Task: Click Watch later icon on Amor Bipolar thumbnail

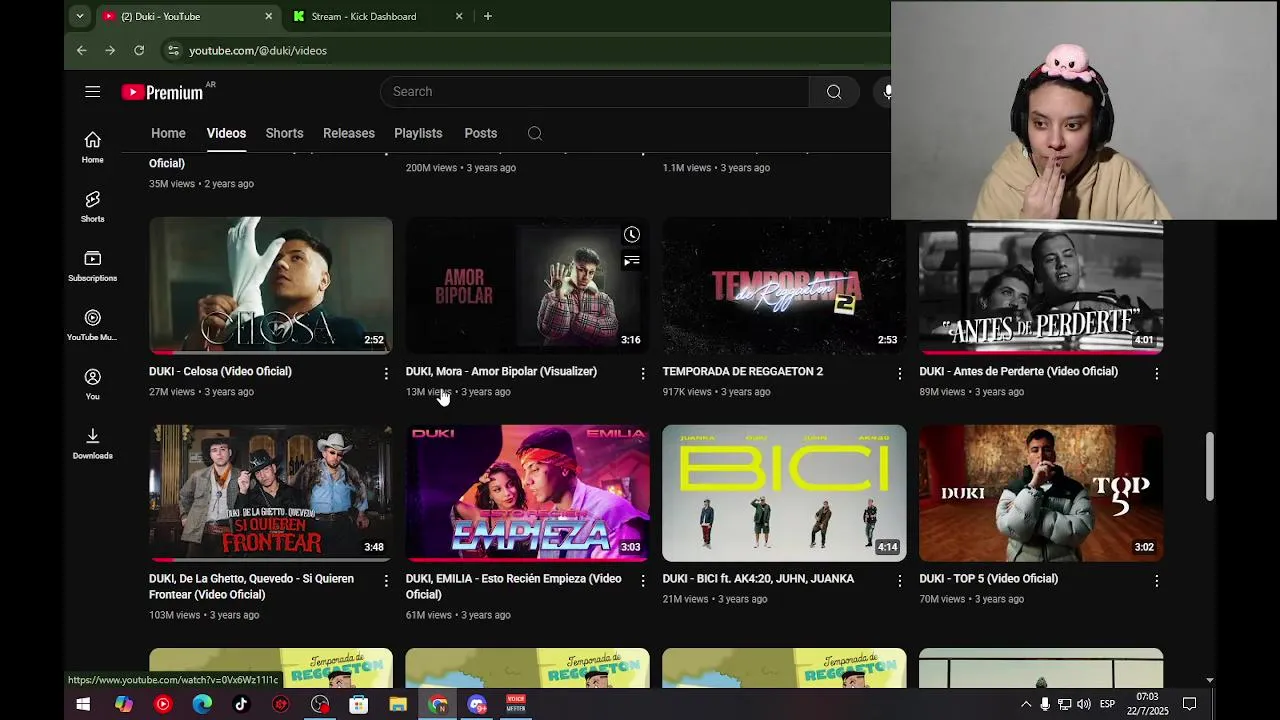Action: click(x=632, y=235)
